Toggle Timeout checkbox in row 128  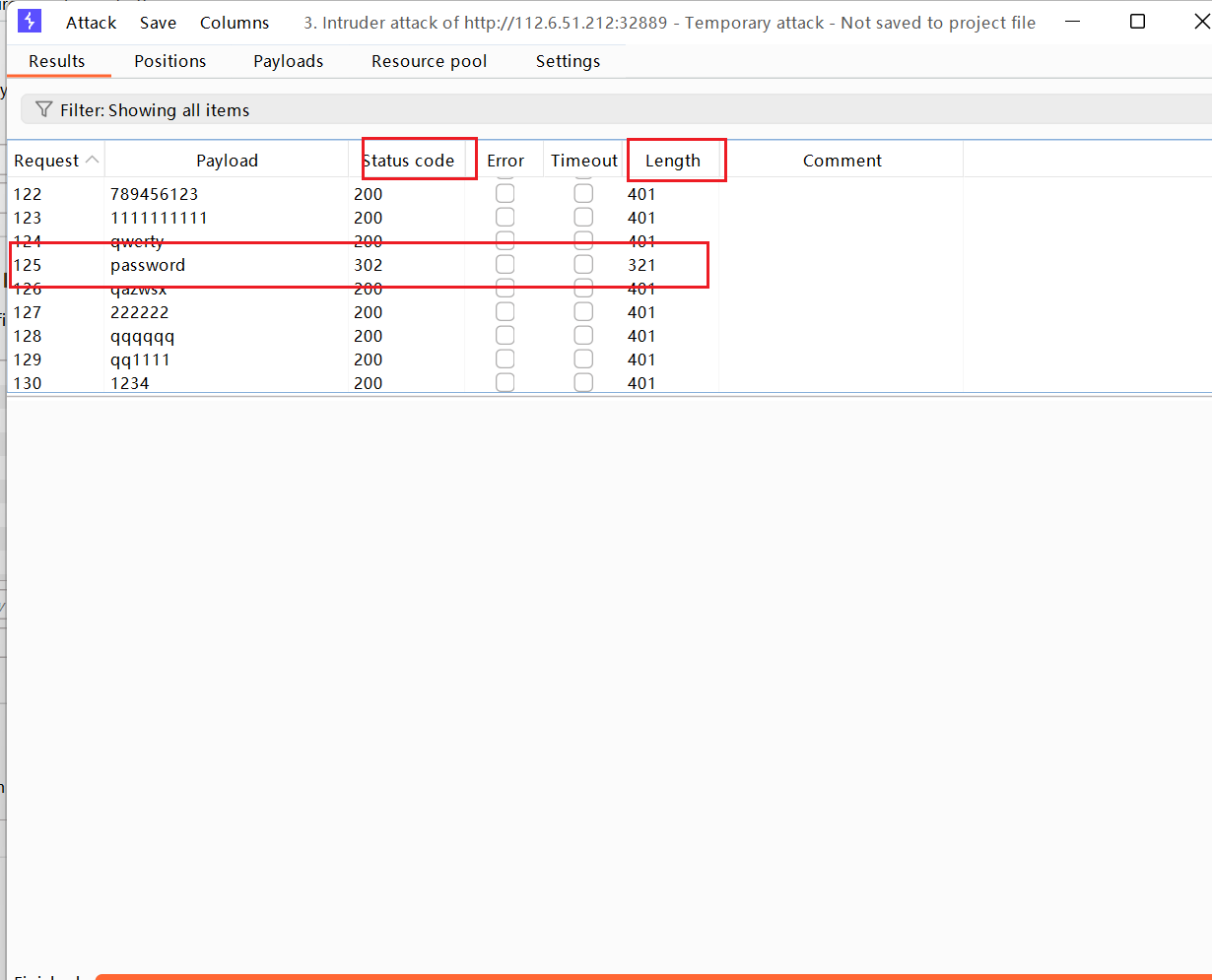pyautogui.click(x=583, y=336)
